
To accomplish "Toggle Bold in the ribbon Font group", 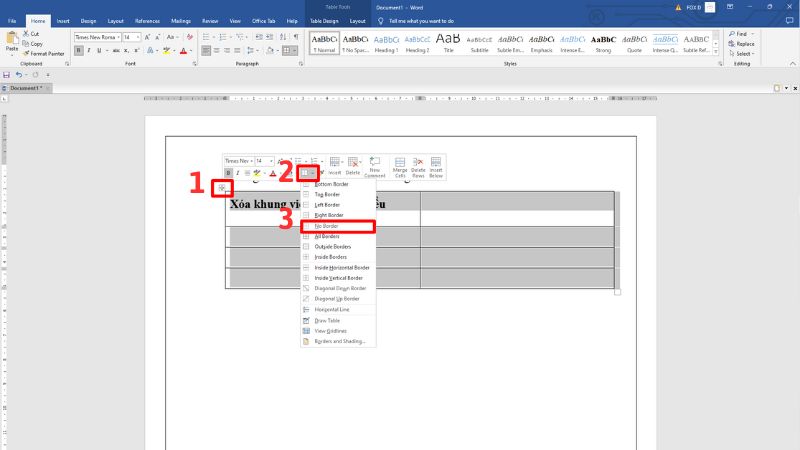I will pyautogui.click(x=78, y=50).
